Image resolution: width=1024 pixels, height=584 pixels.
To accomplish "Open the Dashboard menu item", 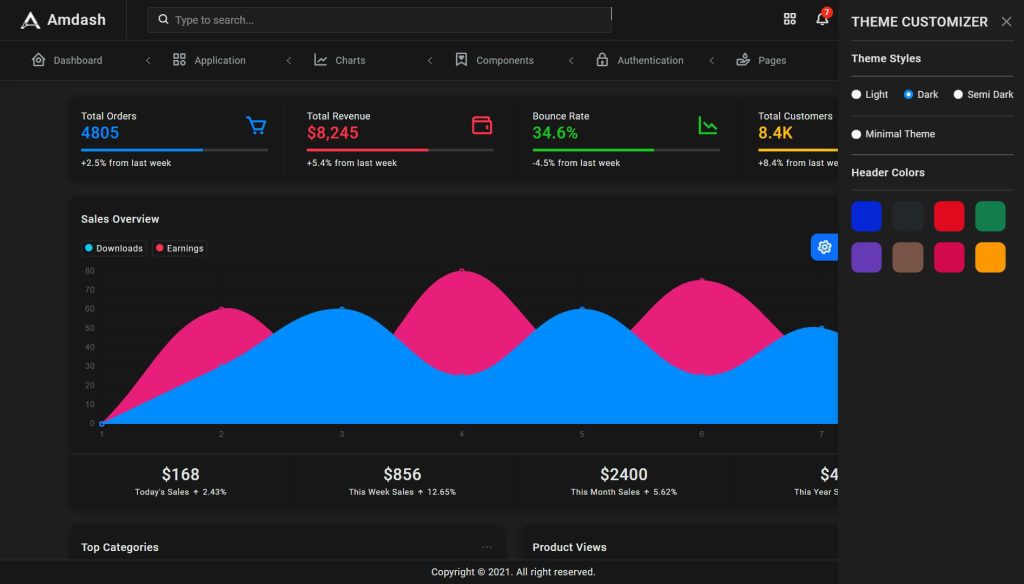I will (69, 60).
